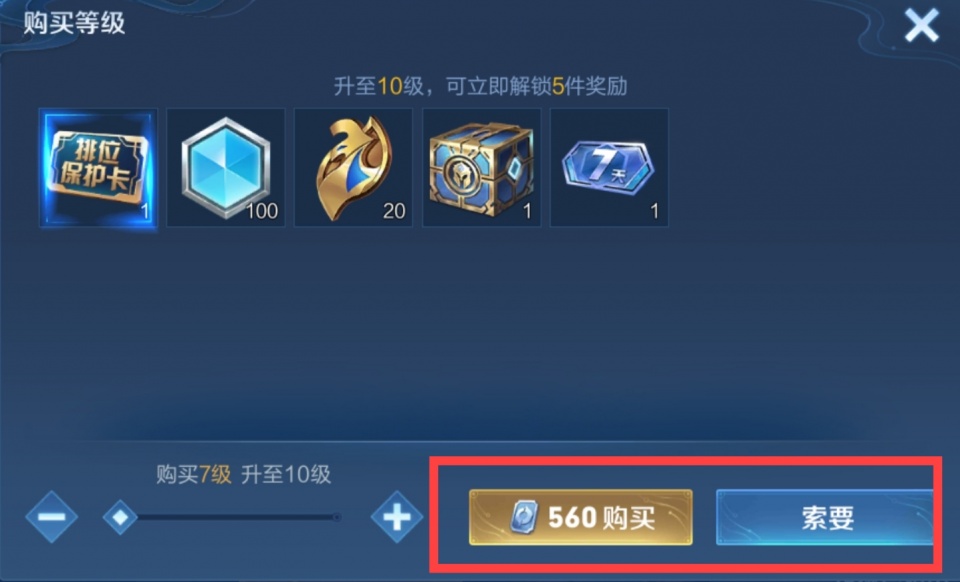Buy levels with the 560 购买 button

[580, 517]
